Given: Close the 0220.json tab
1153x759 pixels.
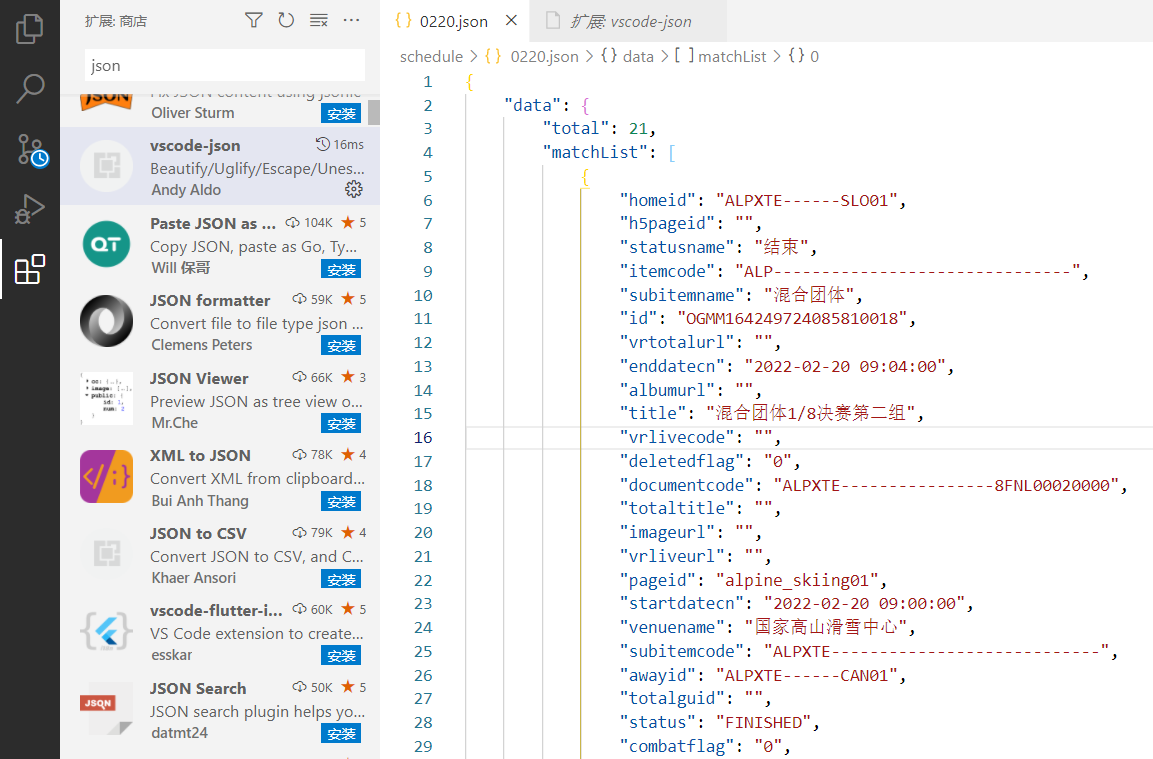Looking at the screenshot, I should 511,21.
